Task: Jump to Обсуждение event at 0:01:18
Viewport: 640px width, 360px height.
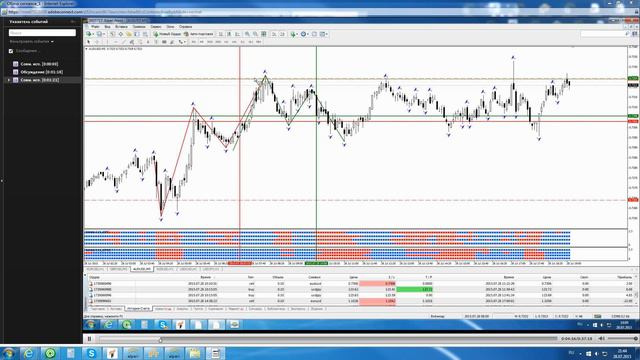Action: 41,72
